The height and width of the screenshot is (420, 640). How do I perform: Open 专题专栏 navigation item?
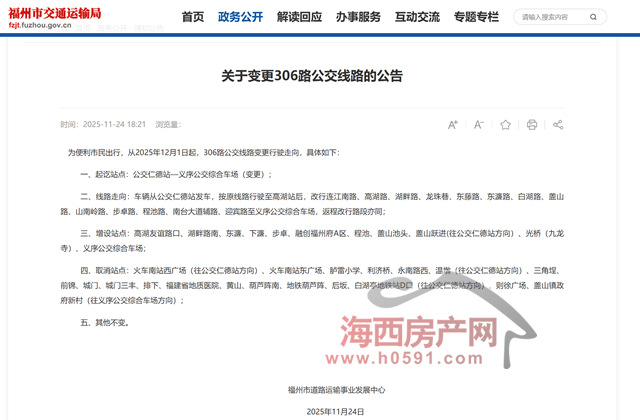click(476, 17)
